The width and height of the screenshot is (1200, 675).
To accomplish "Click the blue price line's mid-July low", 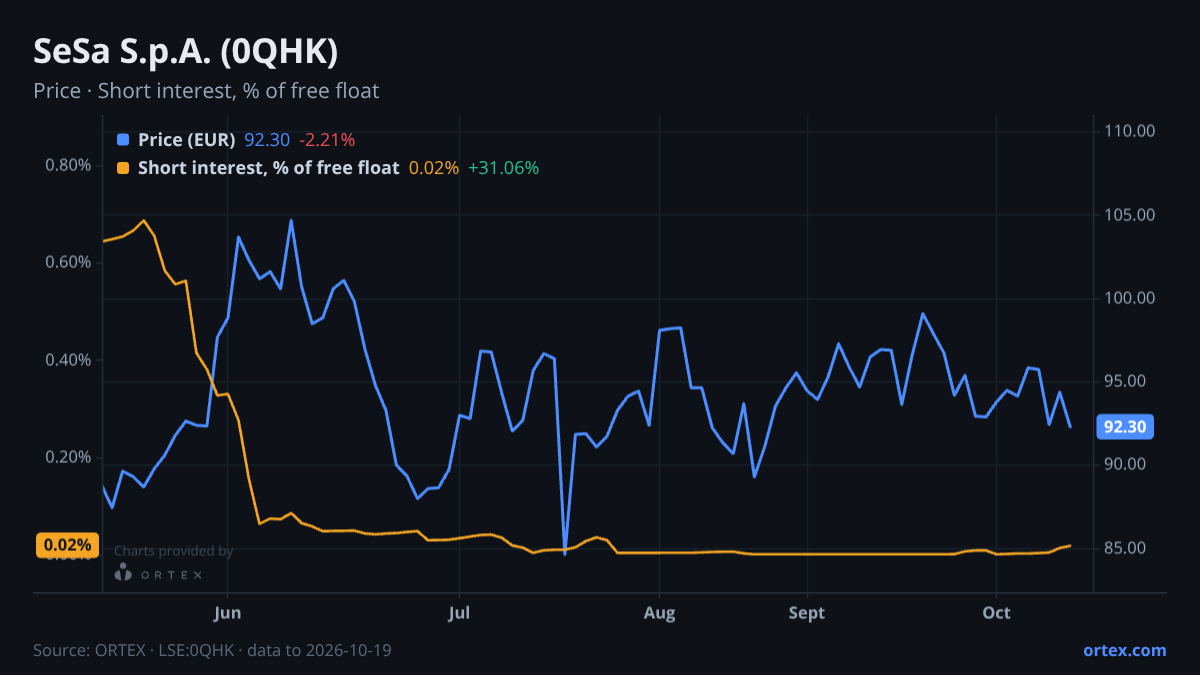I will (x=565, y=553).
